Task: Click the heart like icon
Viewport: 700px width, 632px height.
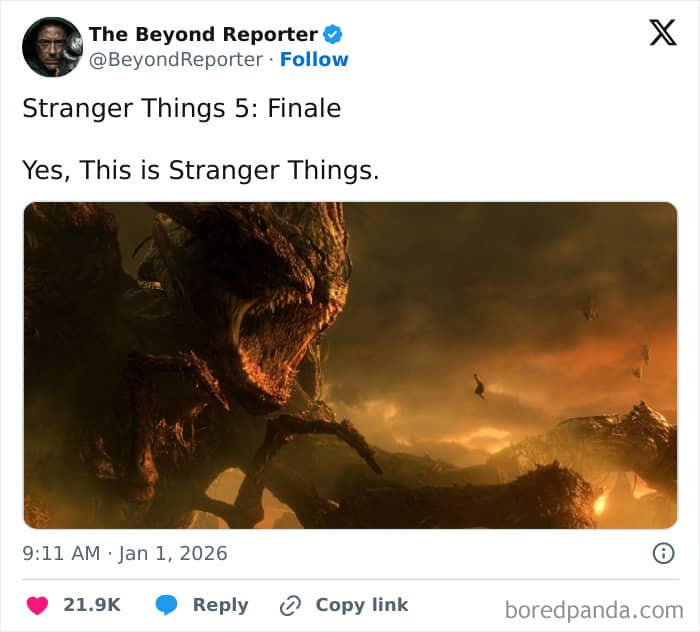Action: pyautogui.click(x=39, y=605)
